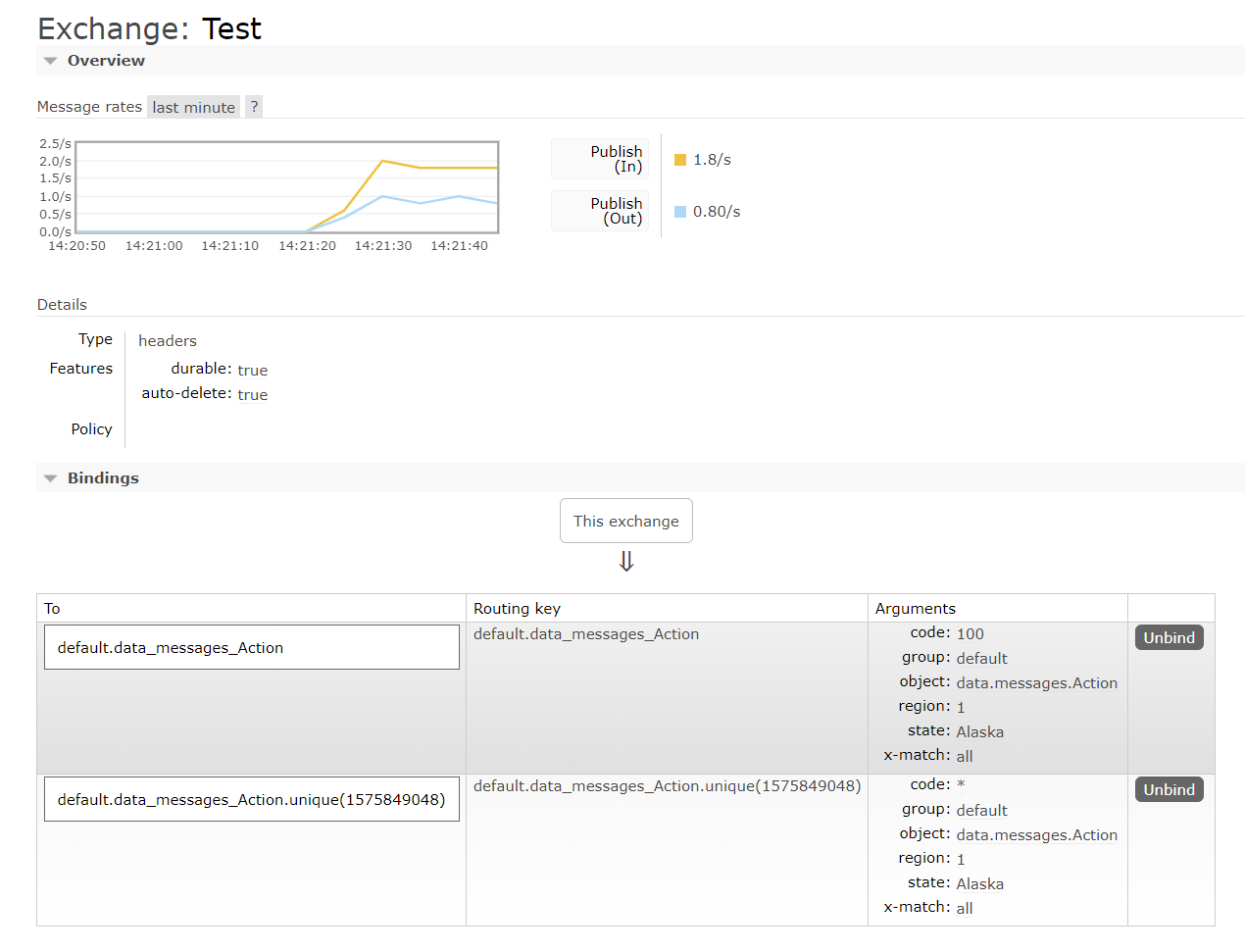
Task: Unbind the unique(1575849048) binding
Action: coord(1169,788)
